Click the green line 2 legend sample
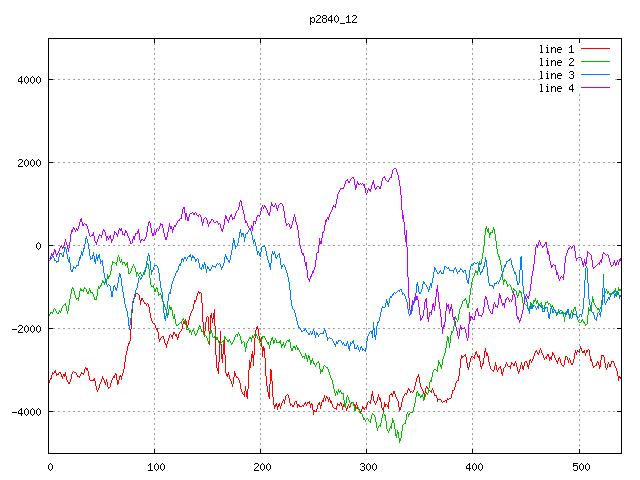This screenshot has width=640, height=480. (595, 62)
